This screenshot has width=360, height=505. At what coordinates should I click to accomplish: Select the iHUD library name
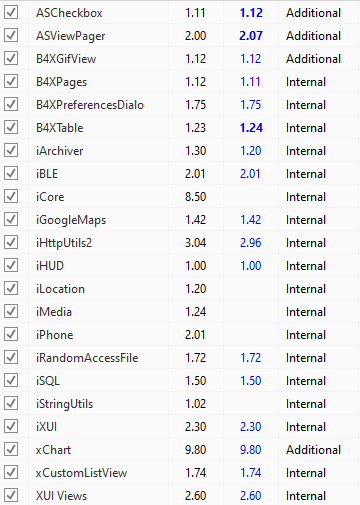50,266
